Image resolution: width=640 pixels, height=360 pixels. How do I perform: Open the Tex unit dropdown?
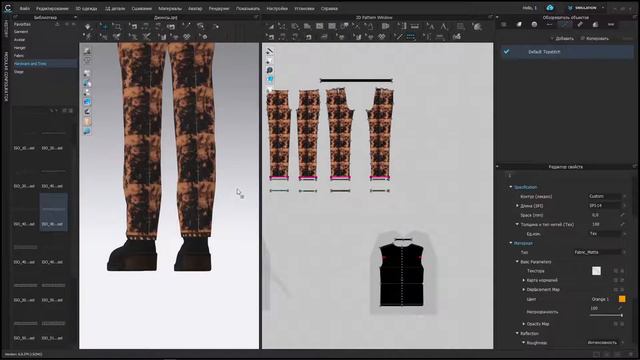(x=607, y=234)
